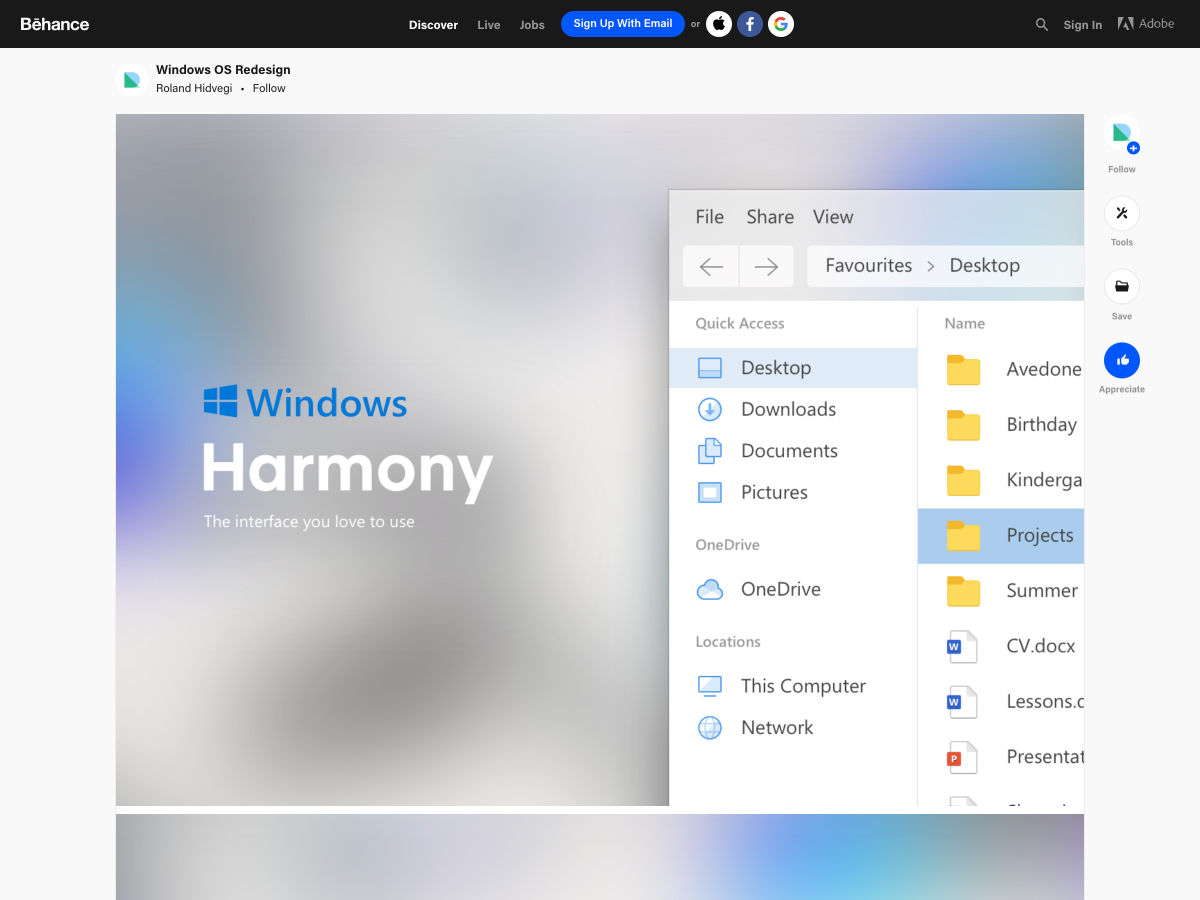Sign up with Facebook icon
Image resolution: width=1200 pixels, height=900 pixels.
[750, 24]
